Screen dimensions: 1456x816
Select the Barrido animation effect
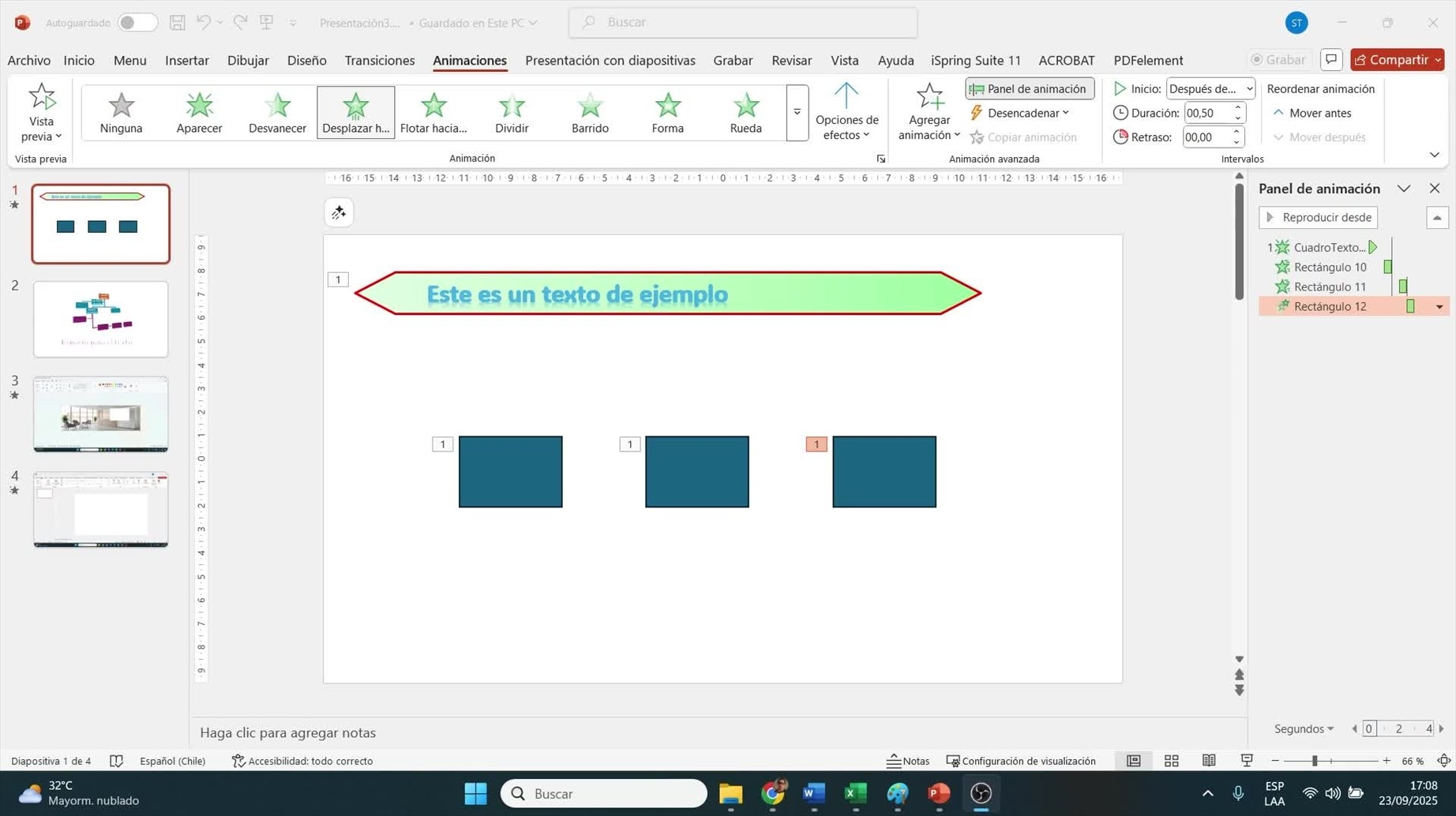click(x=590, y=112)
